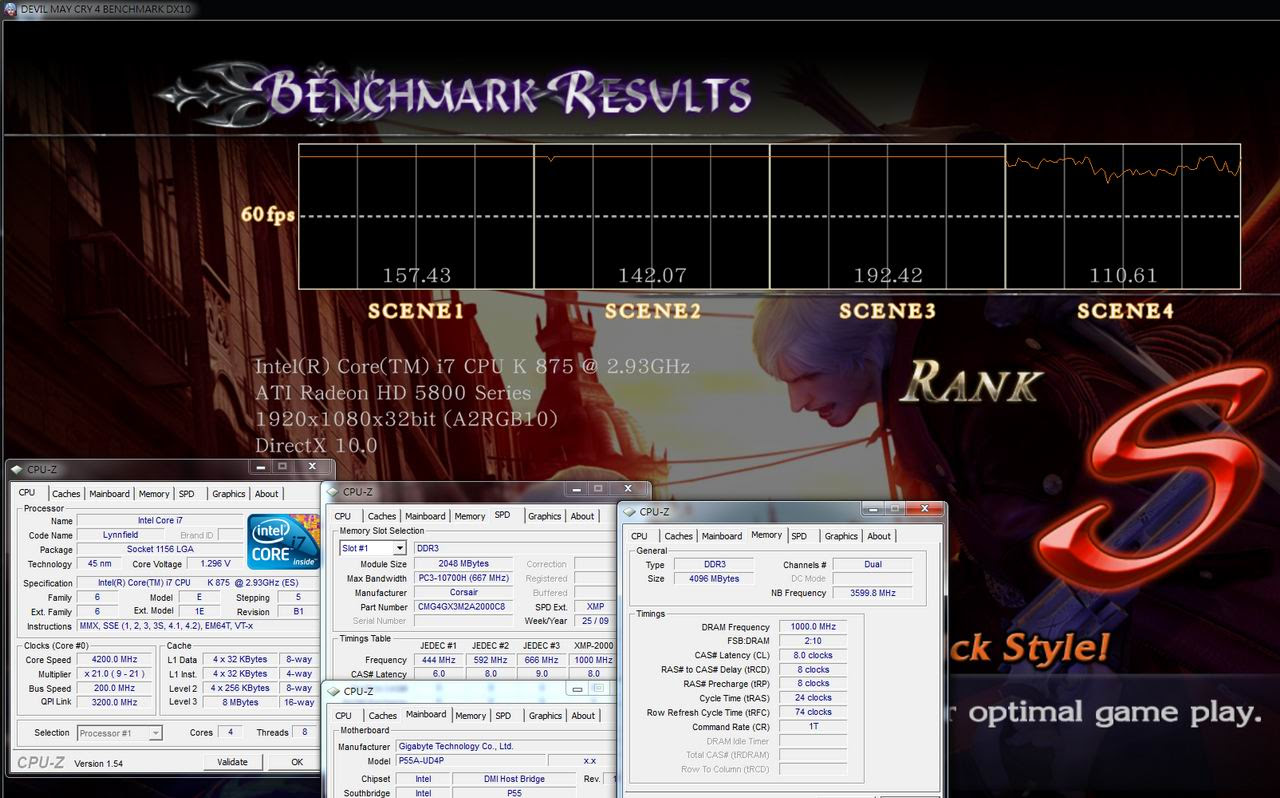The width and height of the screenshot is (1280, 798).
Task: Select Graphics tab in the SPD CPU-Z window
Action: click(544, 517)
